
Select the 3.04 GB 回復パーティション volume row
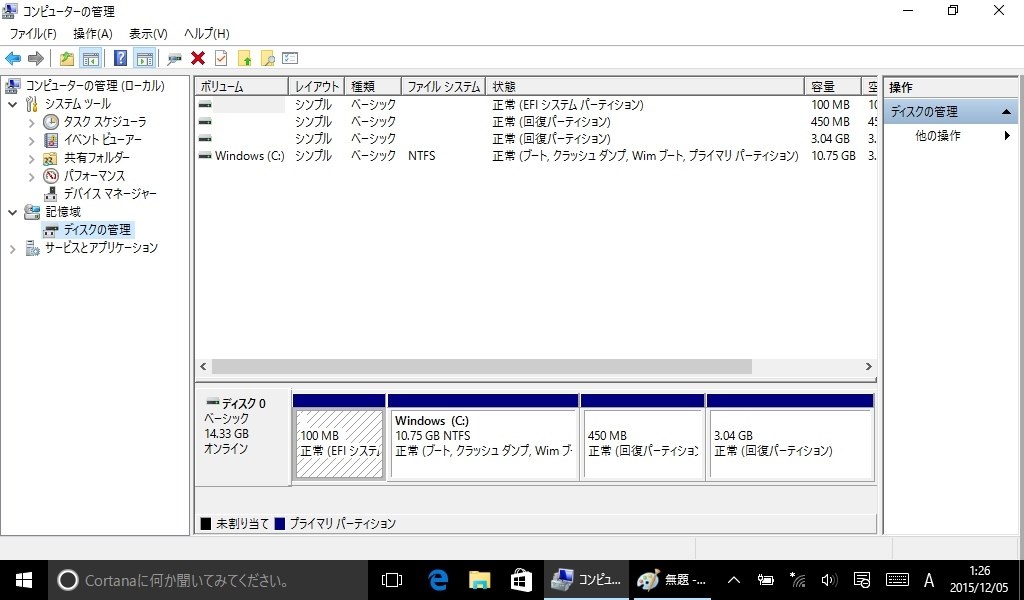coord(536,138)
